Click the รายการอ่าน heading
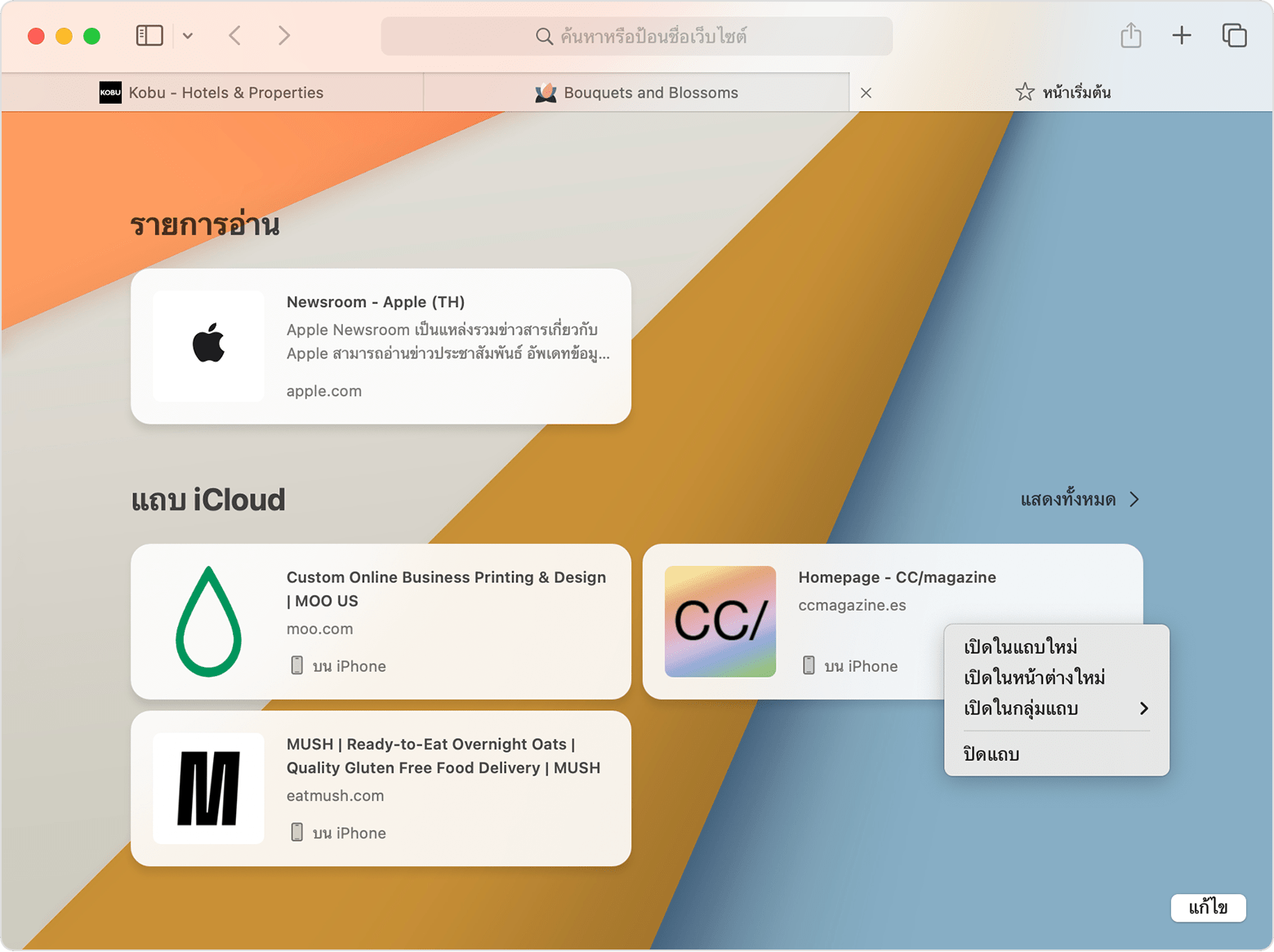 coord(205,225)
